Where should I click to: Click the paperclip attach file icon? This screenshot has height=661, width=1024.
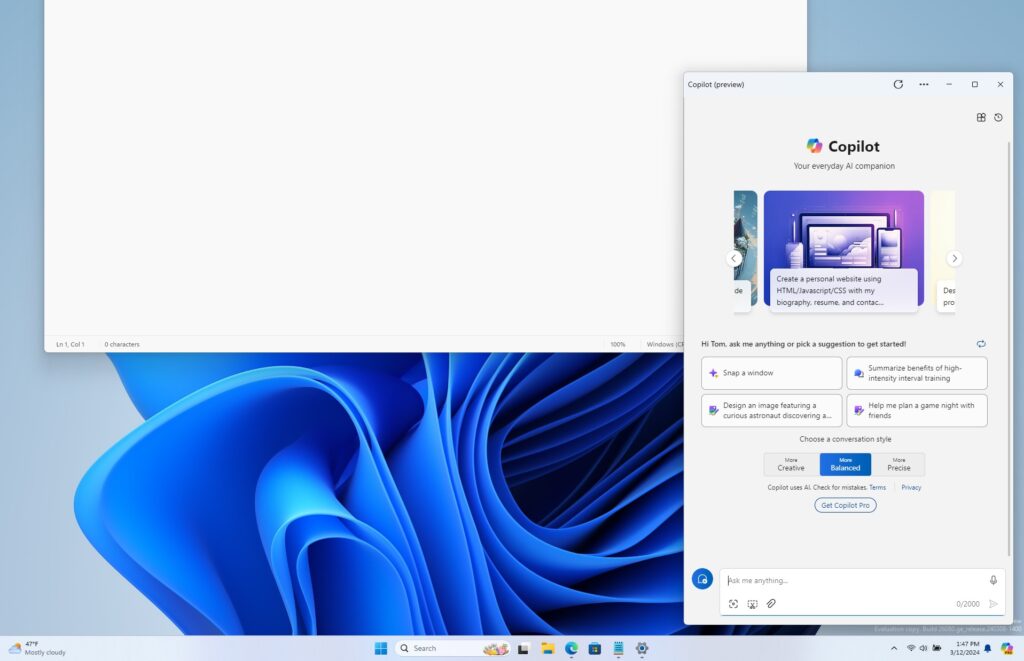pos(771,604)
